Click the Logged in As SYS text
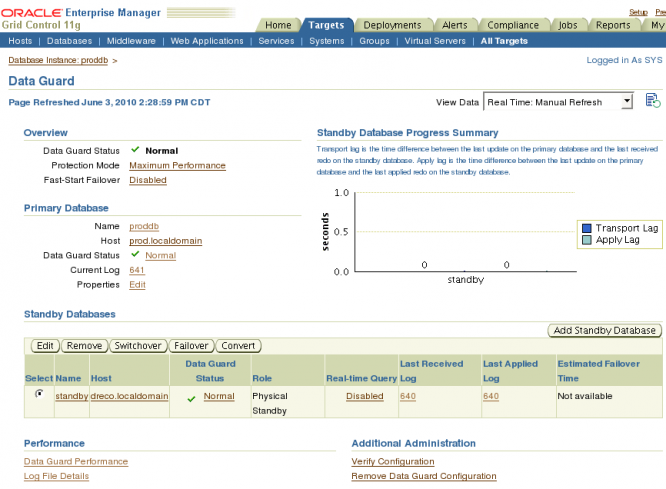 point(624,60)
